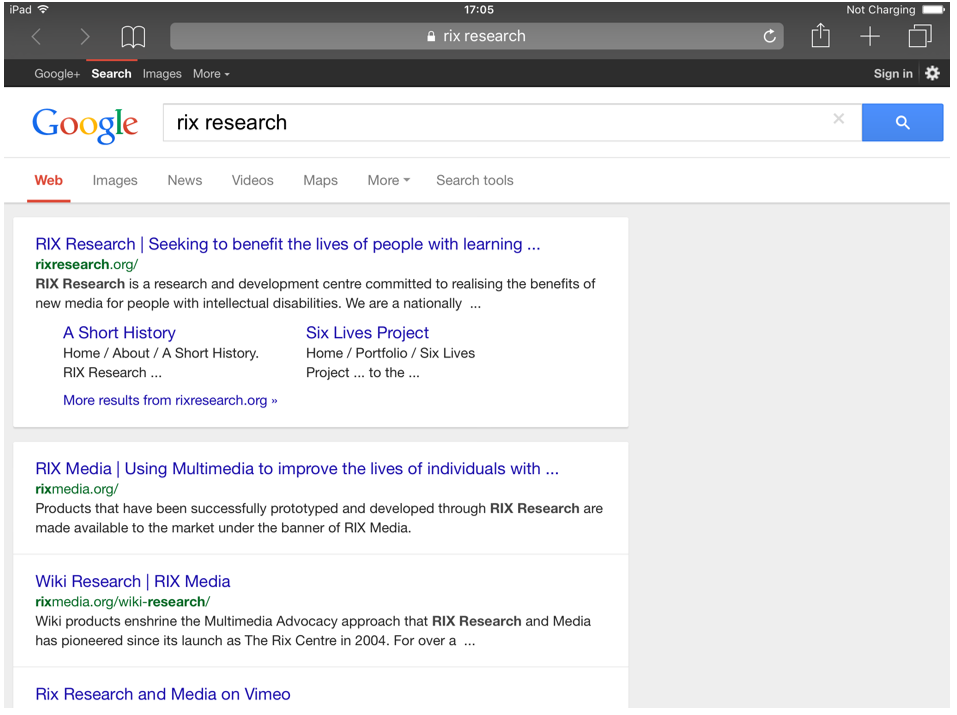Tap the 17:05 clock in status bar

coord(478,10)
